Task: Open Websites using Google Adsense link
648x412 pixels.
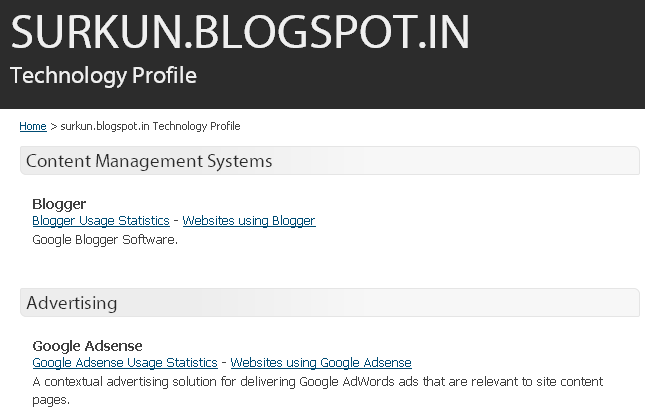Action: tap(321, 362)
